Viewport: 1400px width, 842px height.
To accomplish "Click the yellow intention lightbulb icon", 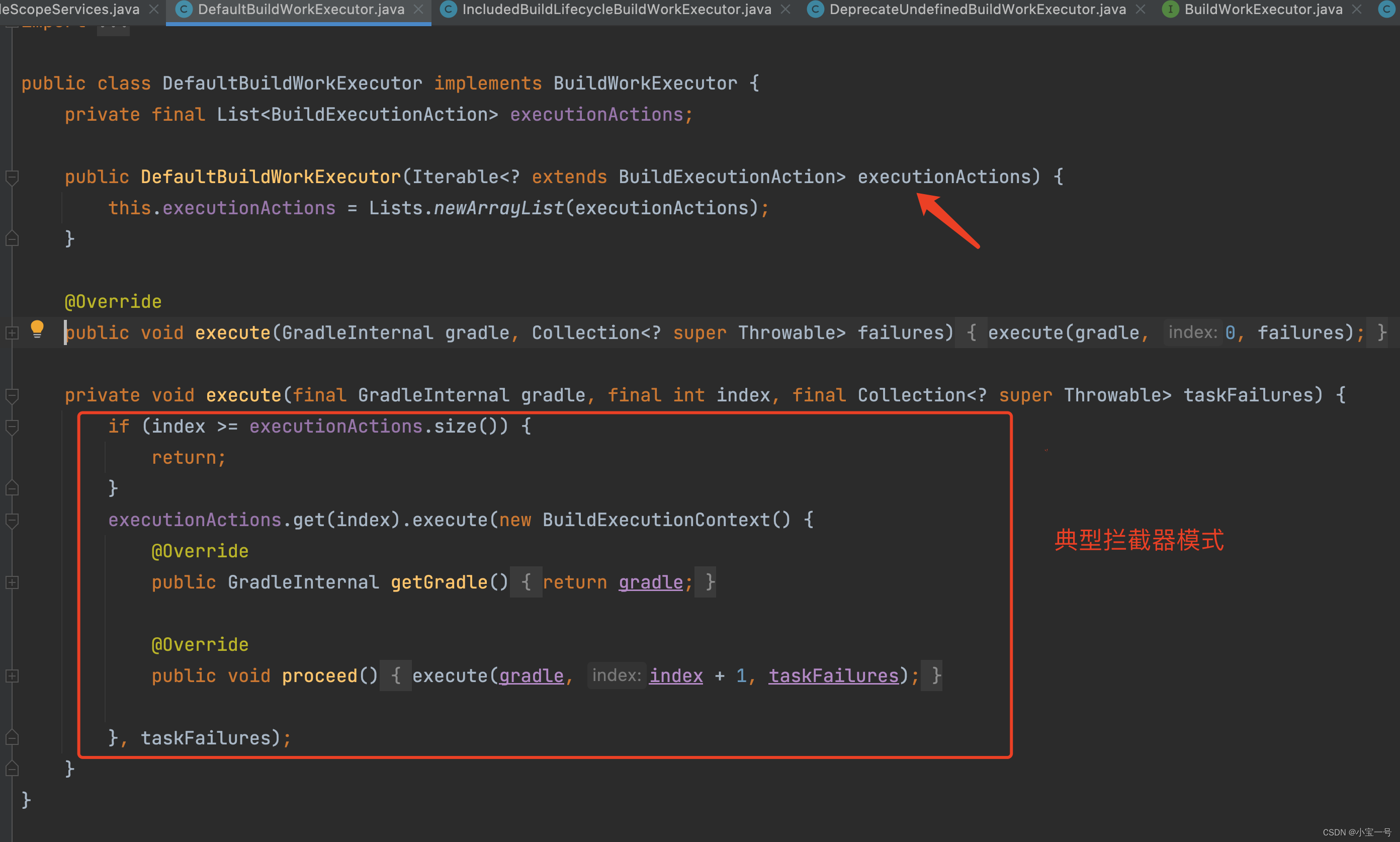I will pos(37,329).
